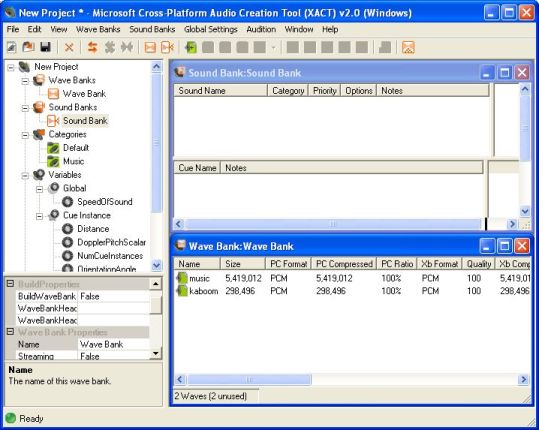Image resolution: width=539 pixels, height=430 pixels.
Task: Click the Quality column header
Action: coord(478,264)
